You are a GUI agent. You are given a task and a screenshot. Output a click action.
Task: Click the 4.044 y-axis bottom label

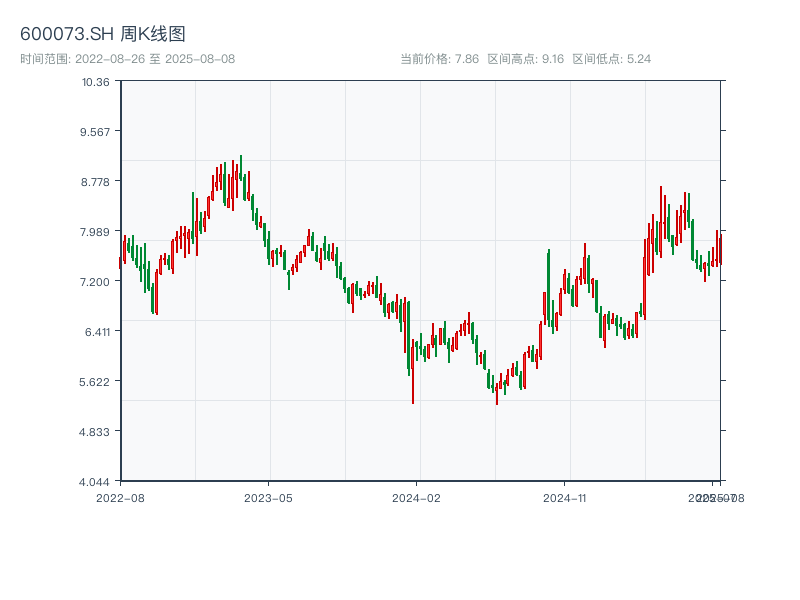(x=94, y=482)
